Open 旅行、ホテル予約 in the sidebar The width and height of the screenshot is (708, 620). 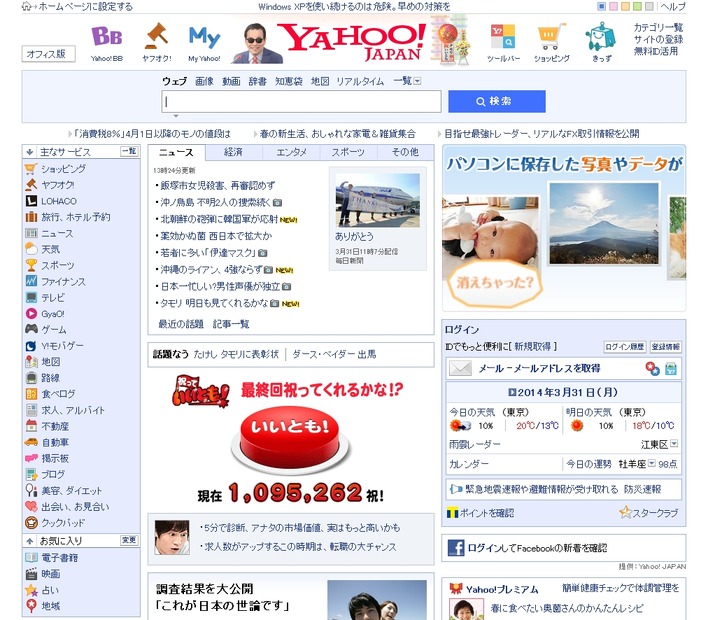75,217
